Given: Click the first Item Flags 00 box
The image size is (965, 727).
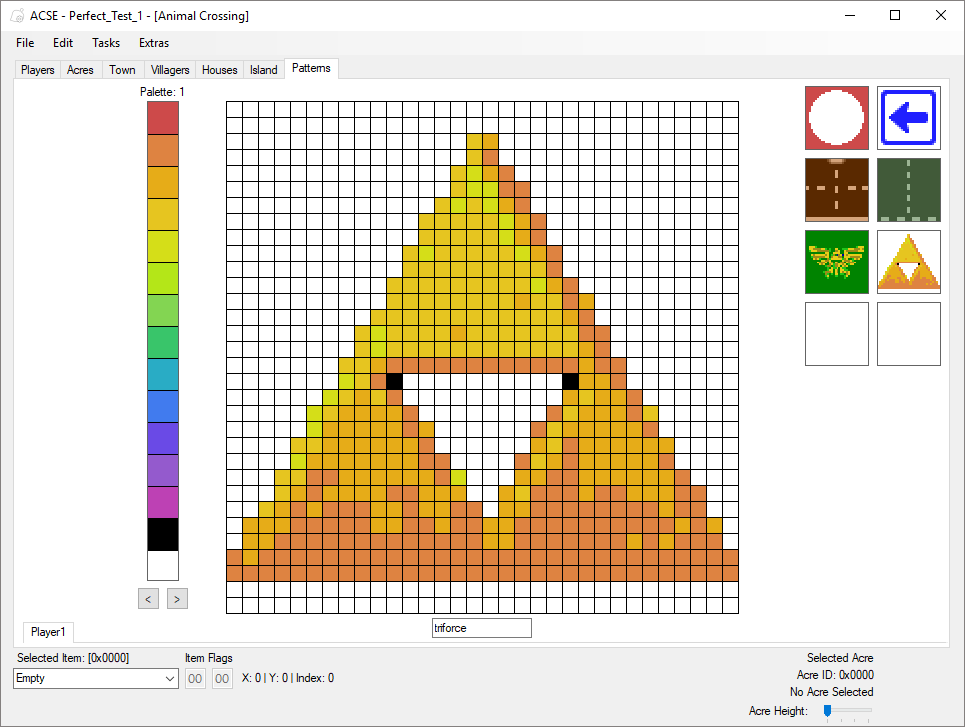Looking at the screenshot, I should [x=195, y=678].
